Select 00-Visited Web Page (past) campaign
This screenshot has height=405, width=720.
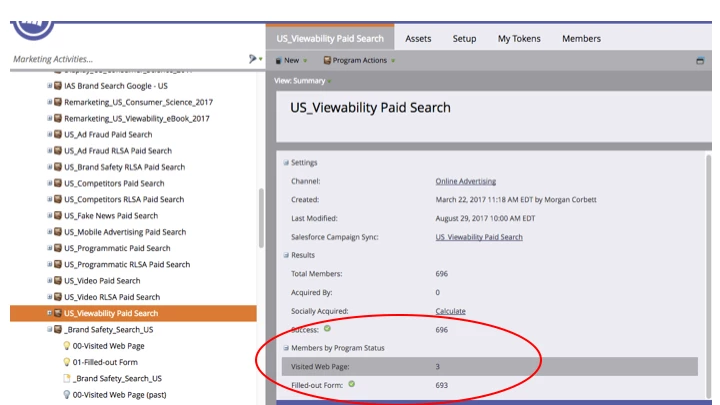point(119,394)
